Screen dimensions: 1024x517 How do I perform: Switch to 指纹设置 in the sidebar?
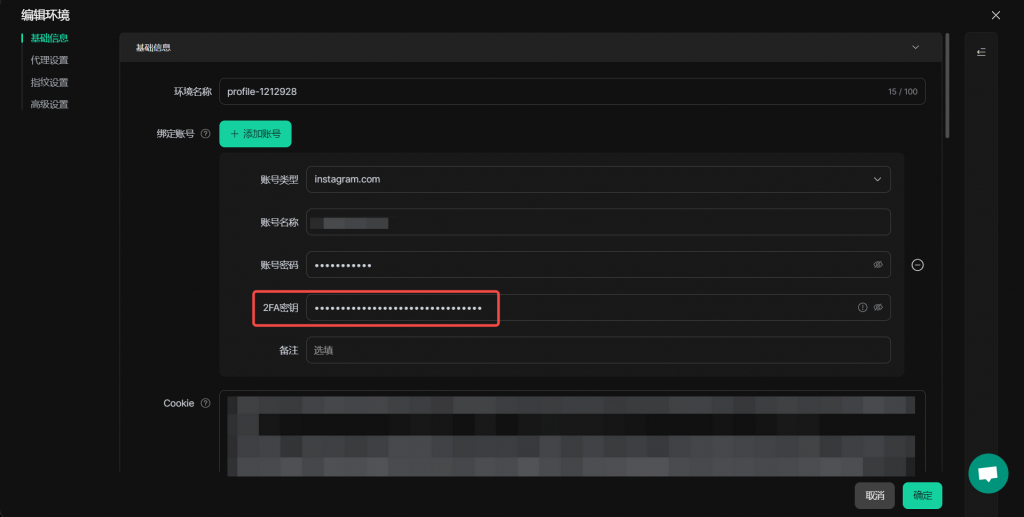tap(49, 82)
